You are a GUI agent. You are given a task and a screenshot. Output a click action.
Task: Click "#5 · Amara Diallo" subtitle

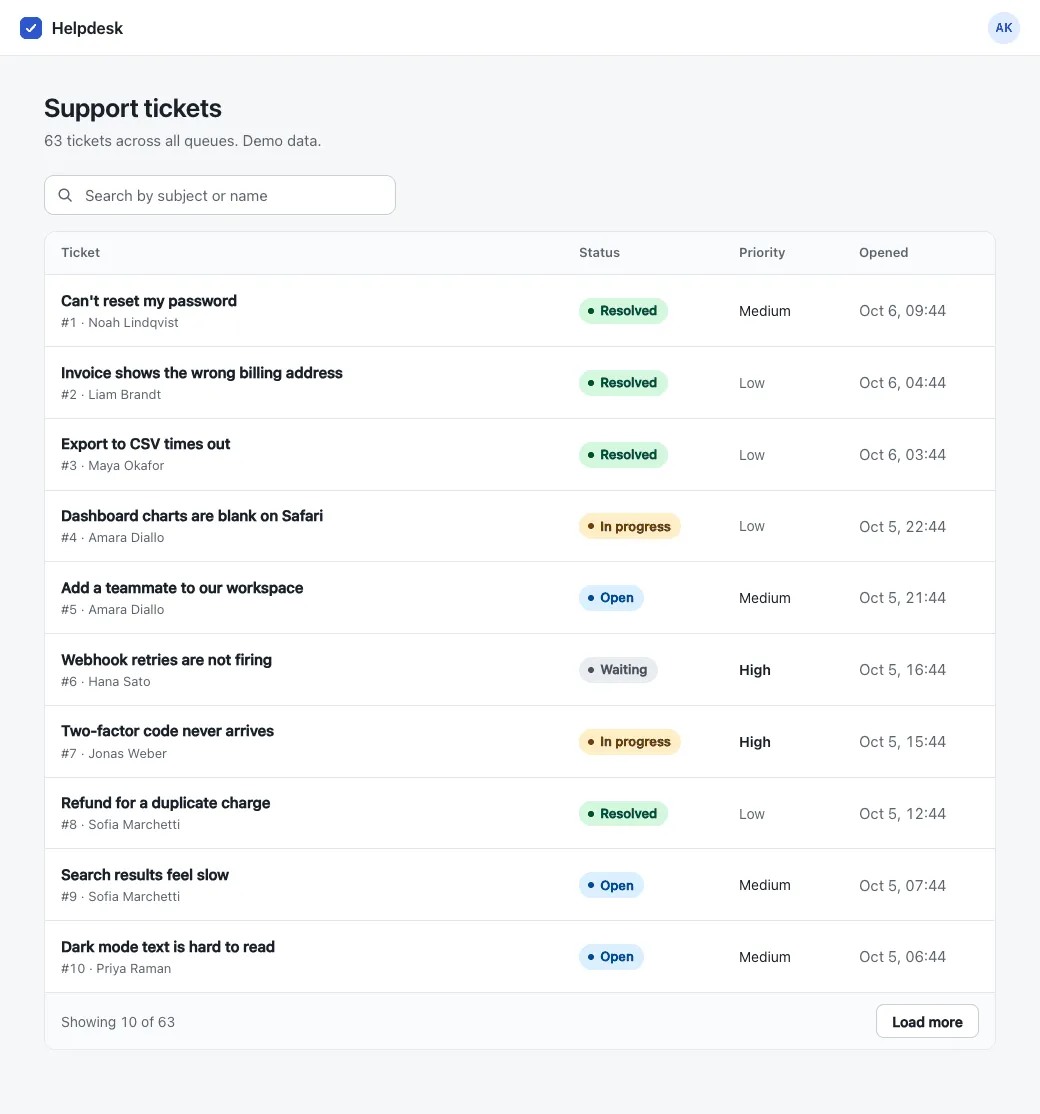point(112,610)
